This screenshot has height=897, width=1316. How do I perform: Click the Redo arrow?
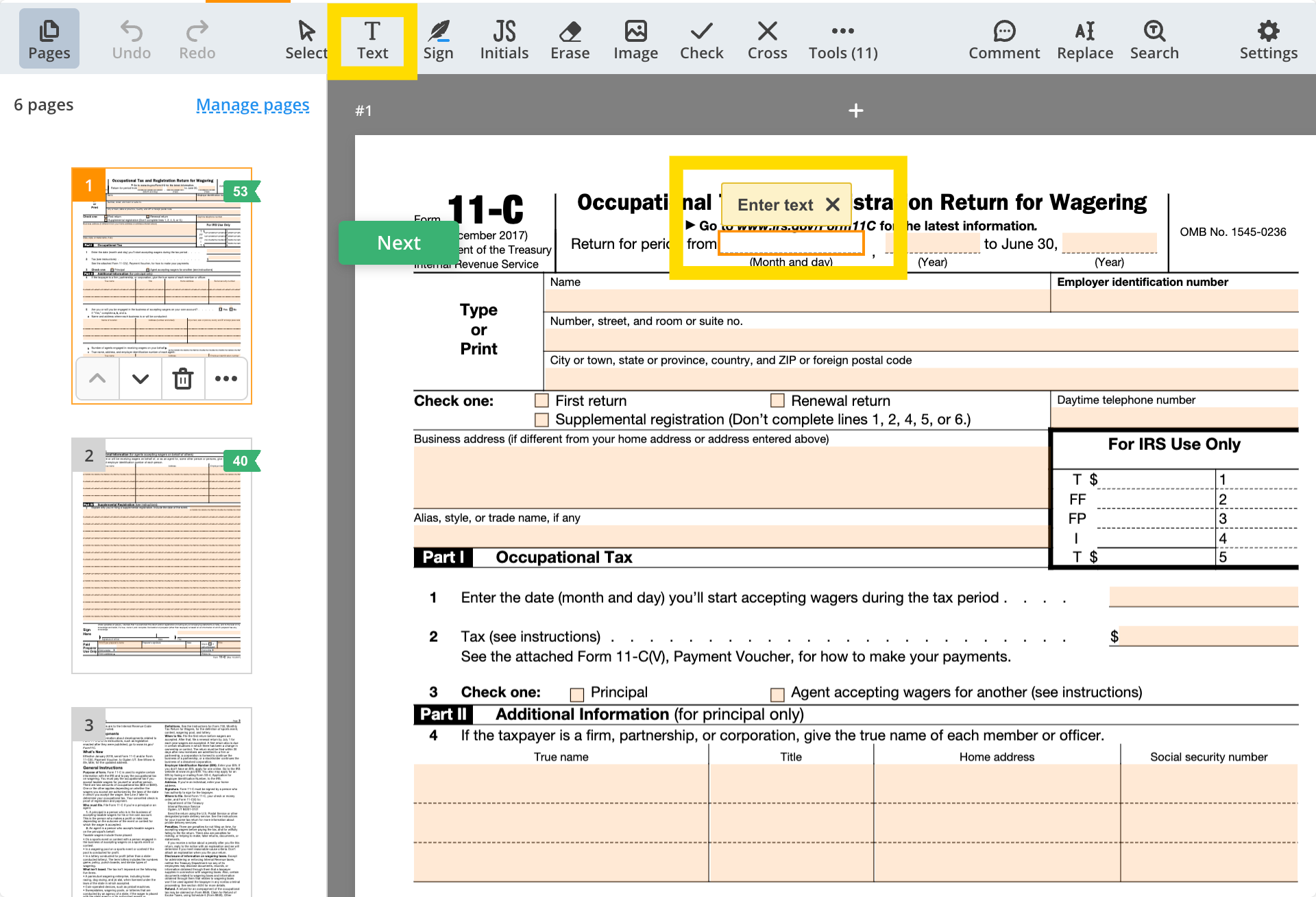click(x=197, y=38)
